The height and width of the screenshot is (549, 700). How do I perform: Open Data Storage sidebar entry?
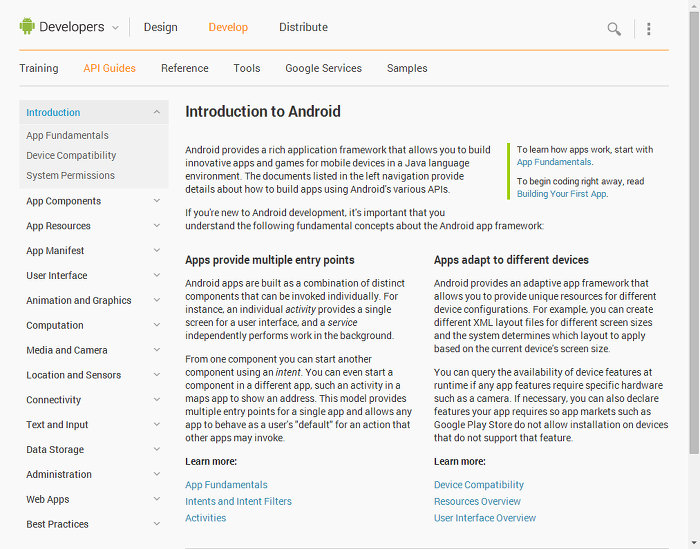[x=55, y=449]
